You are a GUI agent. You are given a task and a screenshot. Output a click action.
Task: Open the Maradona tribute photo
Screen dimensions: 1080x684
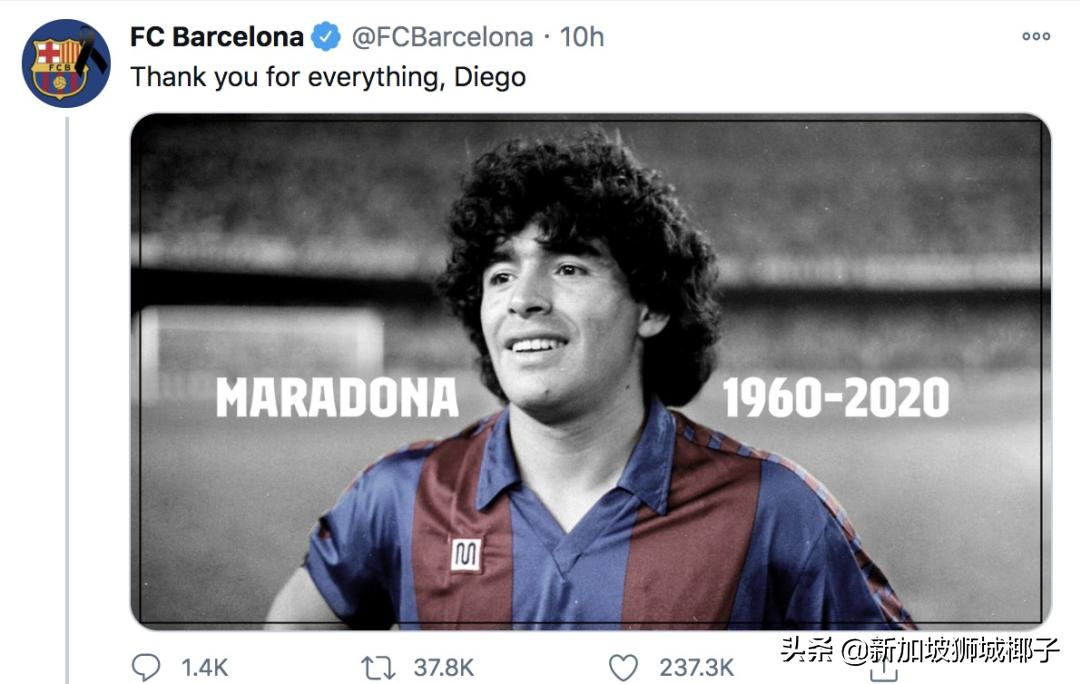tap(590, 250)
